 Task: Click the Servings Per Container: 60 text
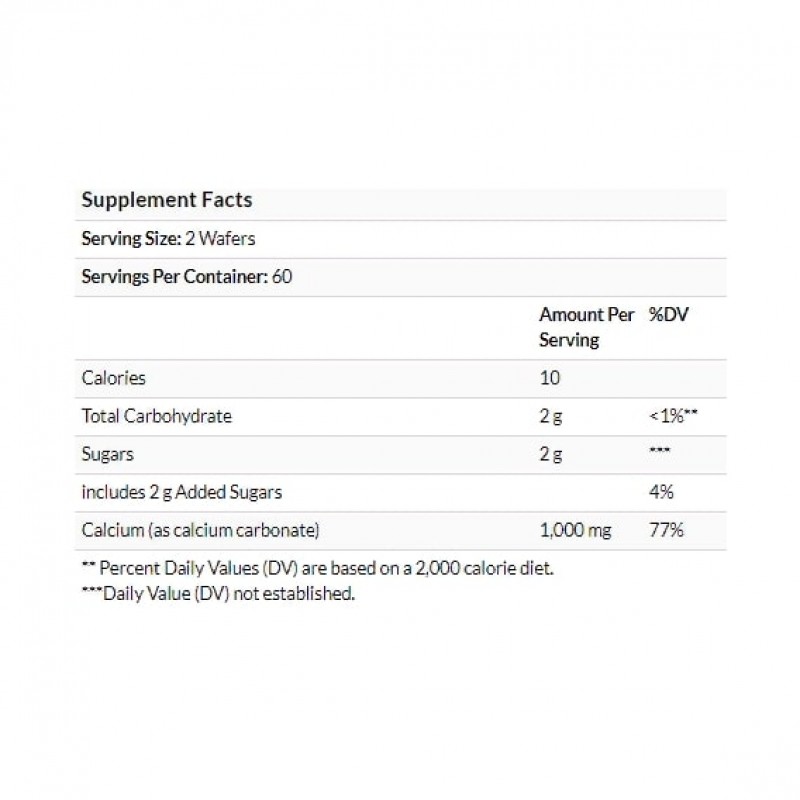coord(186,277)
